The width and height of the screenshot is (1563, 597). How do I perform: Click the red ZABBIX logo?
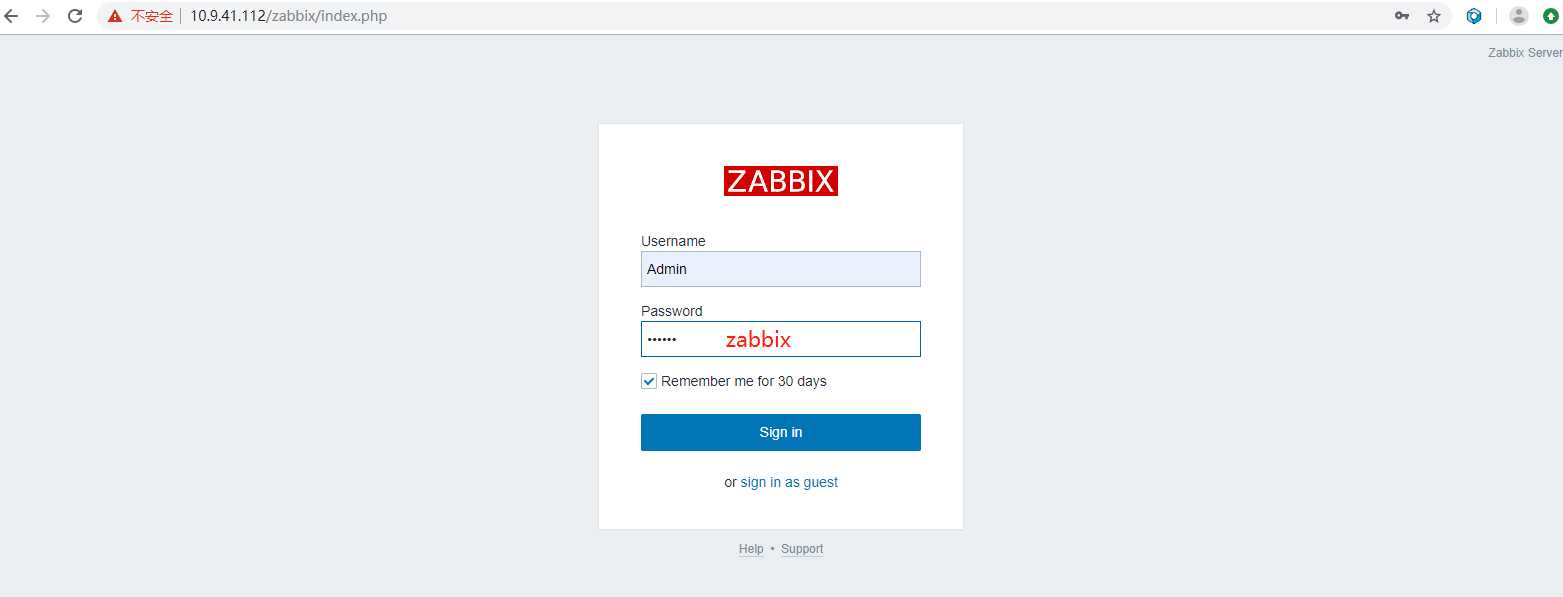pyautogui.click(x=780, y=181)
